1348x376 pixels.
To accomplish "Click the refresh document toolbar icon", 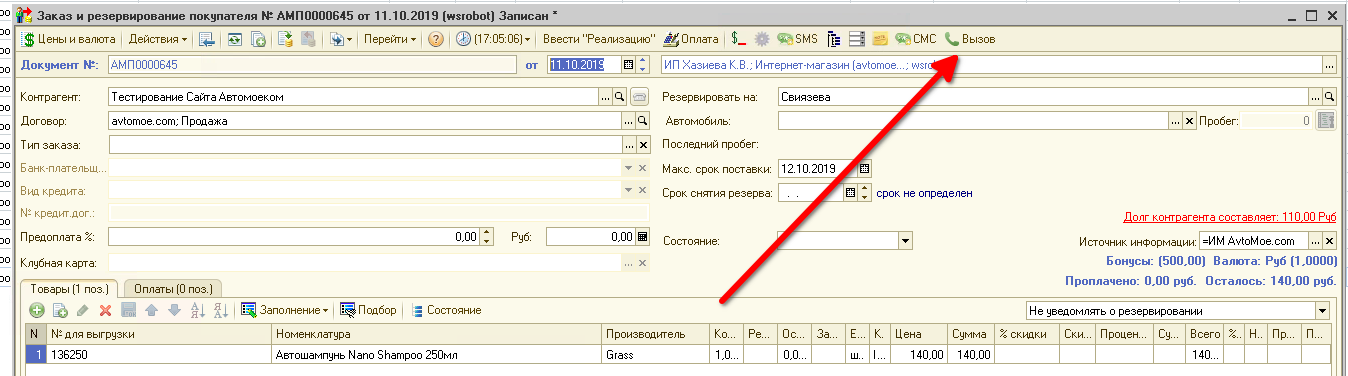I will [x=234, y=39].
